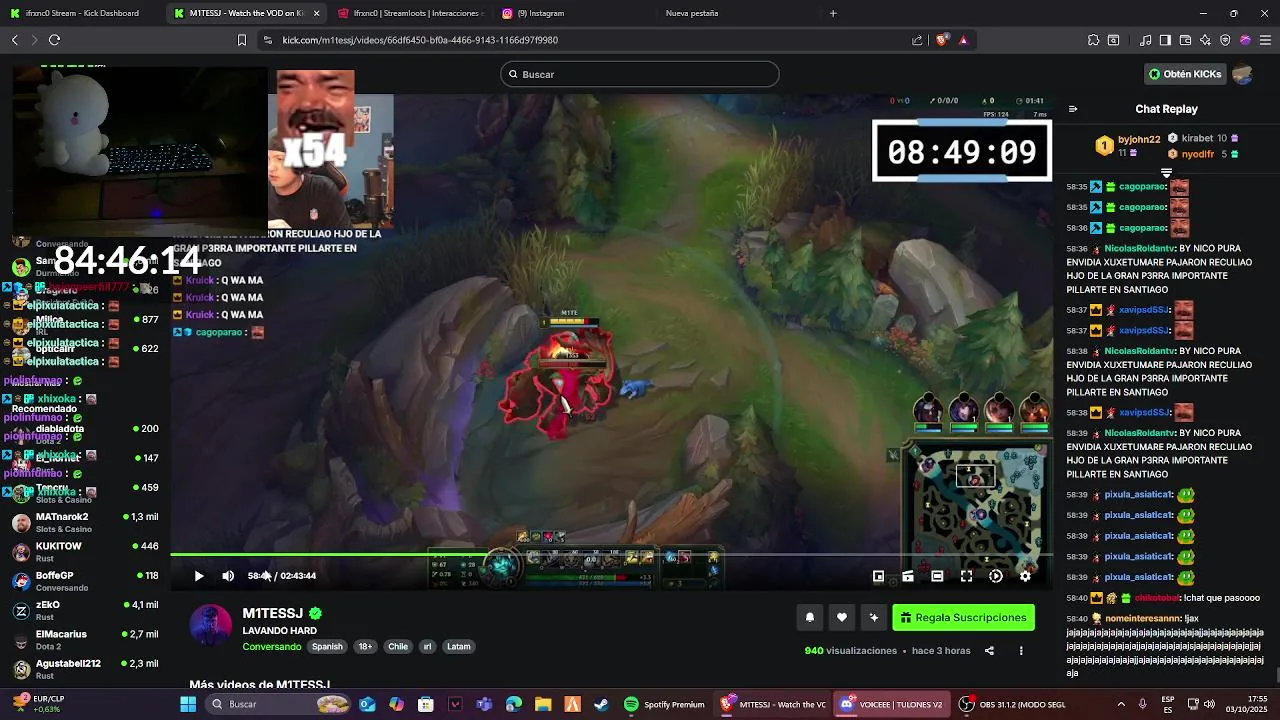
Task: Click the Conversando category link
Action: click(272, 647)
